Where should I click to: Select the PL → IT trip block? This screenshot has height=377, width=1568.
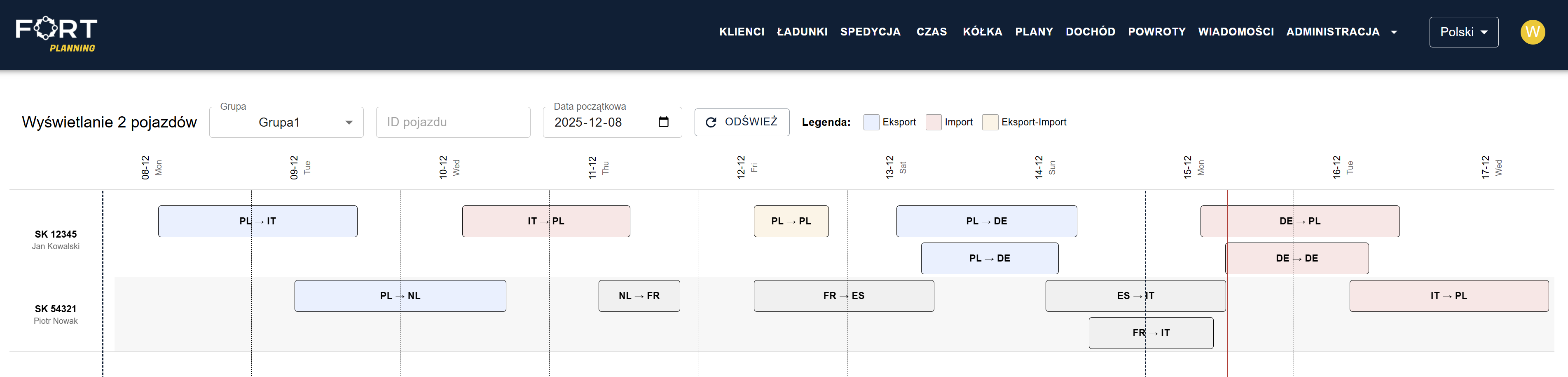(257, 221)
